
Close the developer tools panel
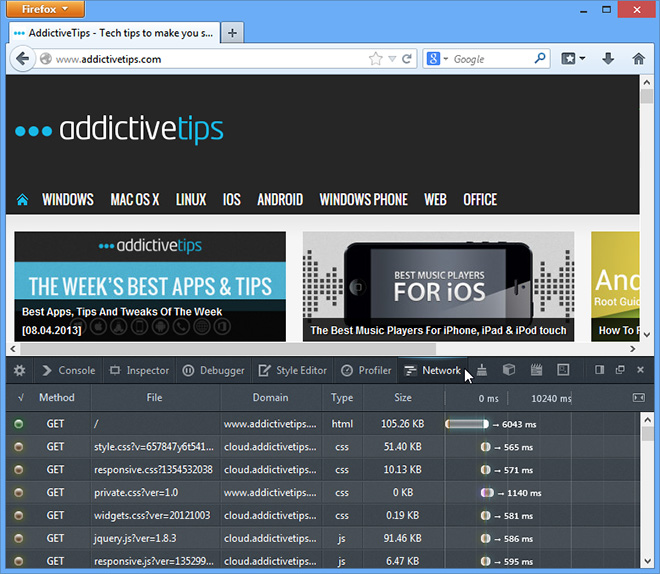click(x=641, y=369)
